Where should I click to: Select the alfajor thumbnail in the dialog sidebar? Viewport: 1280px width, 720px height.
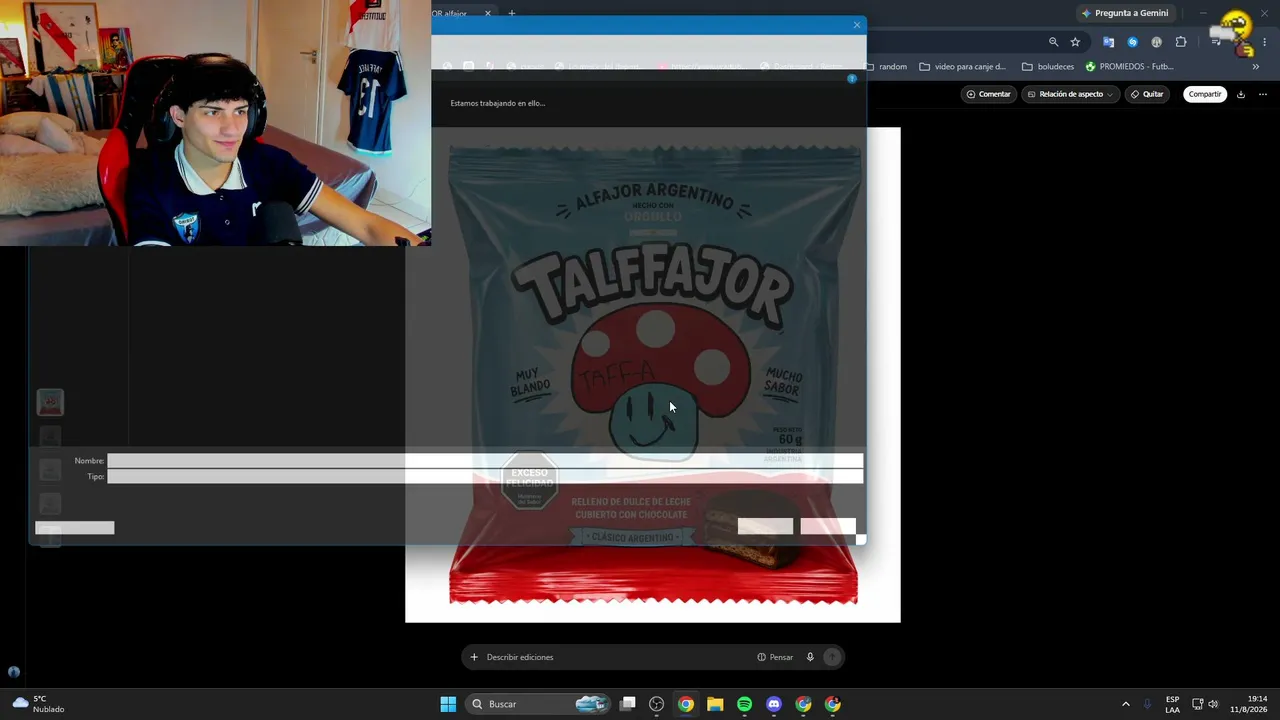point(50,402)
